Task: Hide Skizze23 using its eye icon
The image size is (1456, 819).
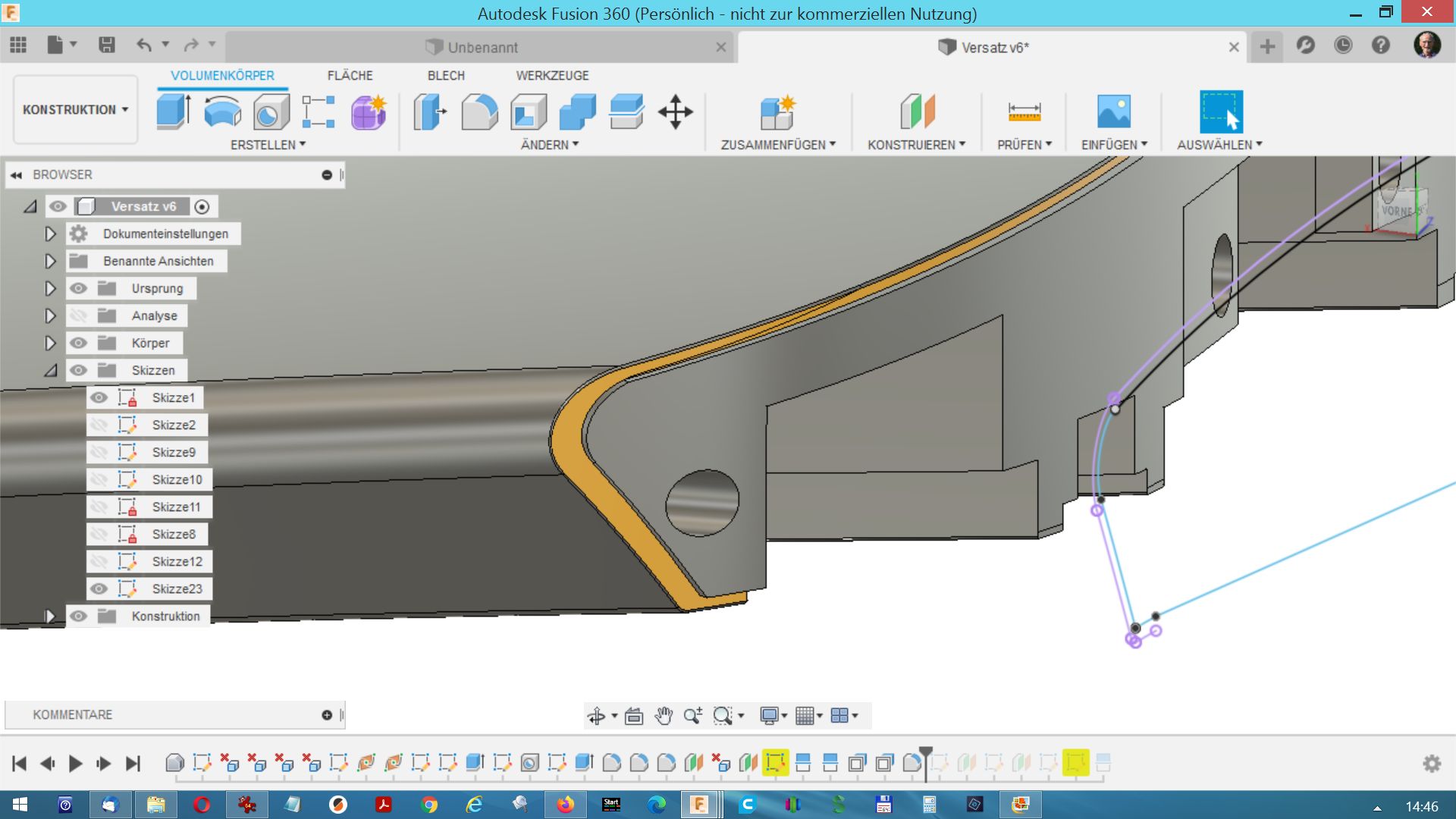Action: [x=99, y=588]
